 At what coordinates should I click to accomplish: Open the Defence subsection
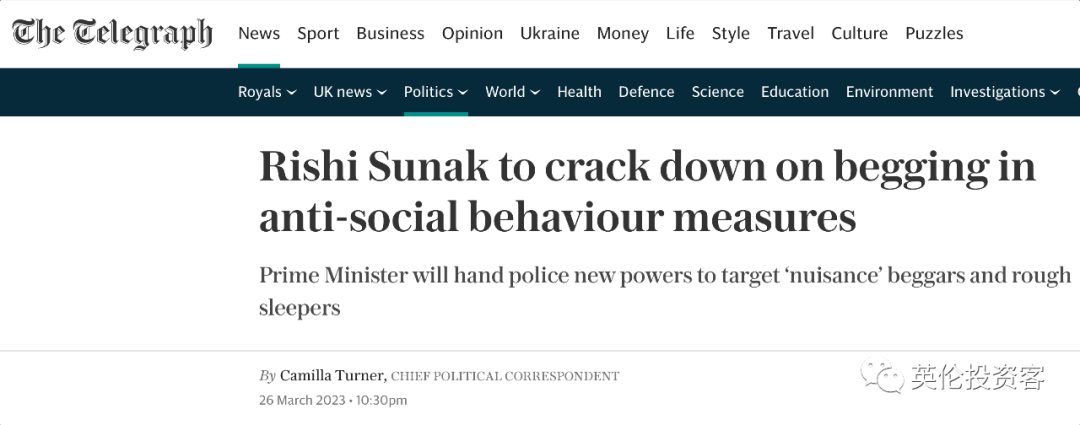[646, 92]
